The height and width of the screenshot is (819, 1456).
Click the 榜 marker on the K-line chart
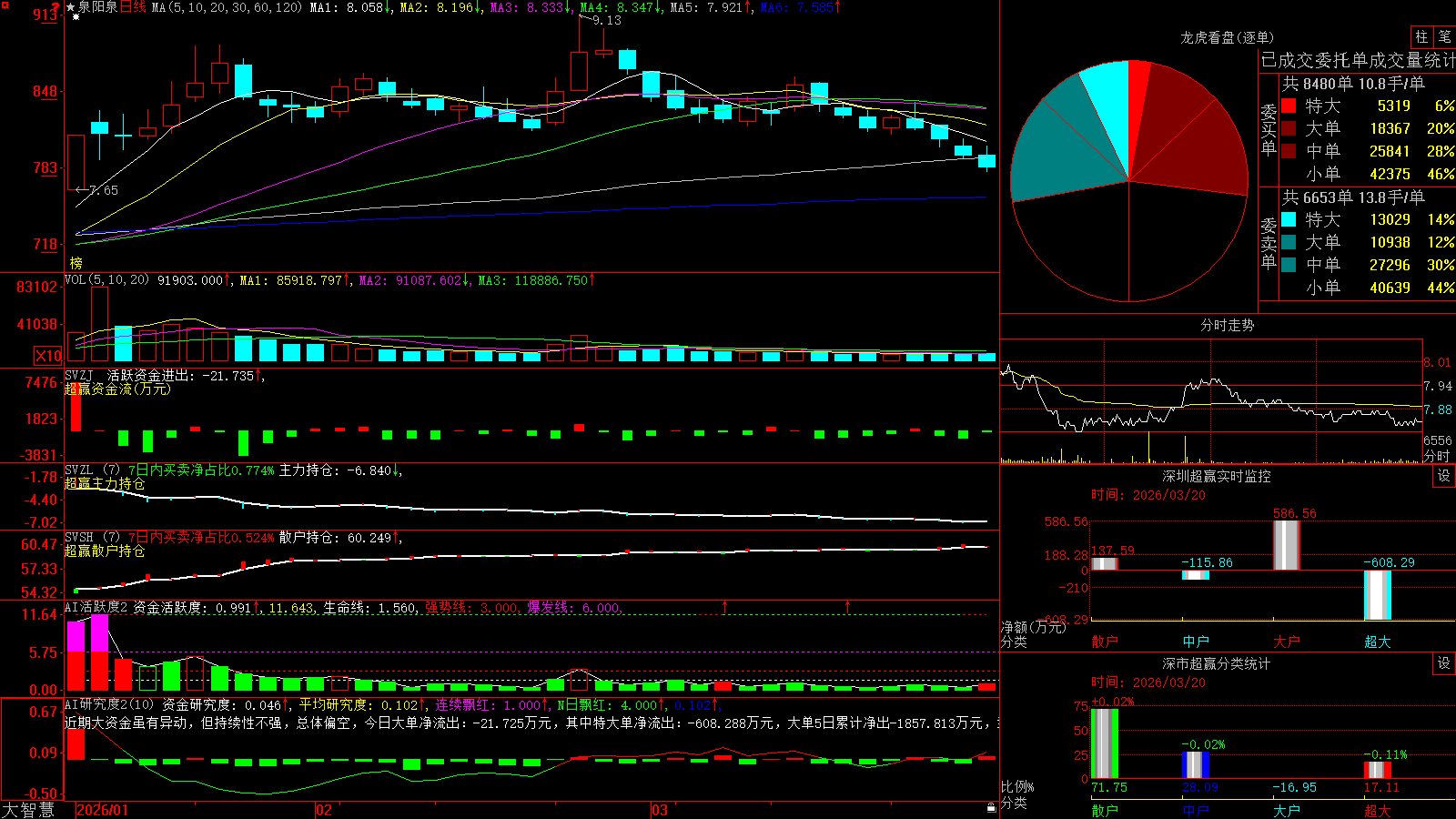76,263
